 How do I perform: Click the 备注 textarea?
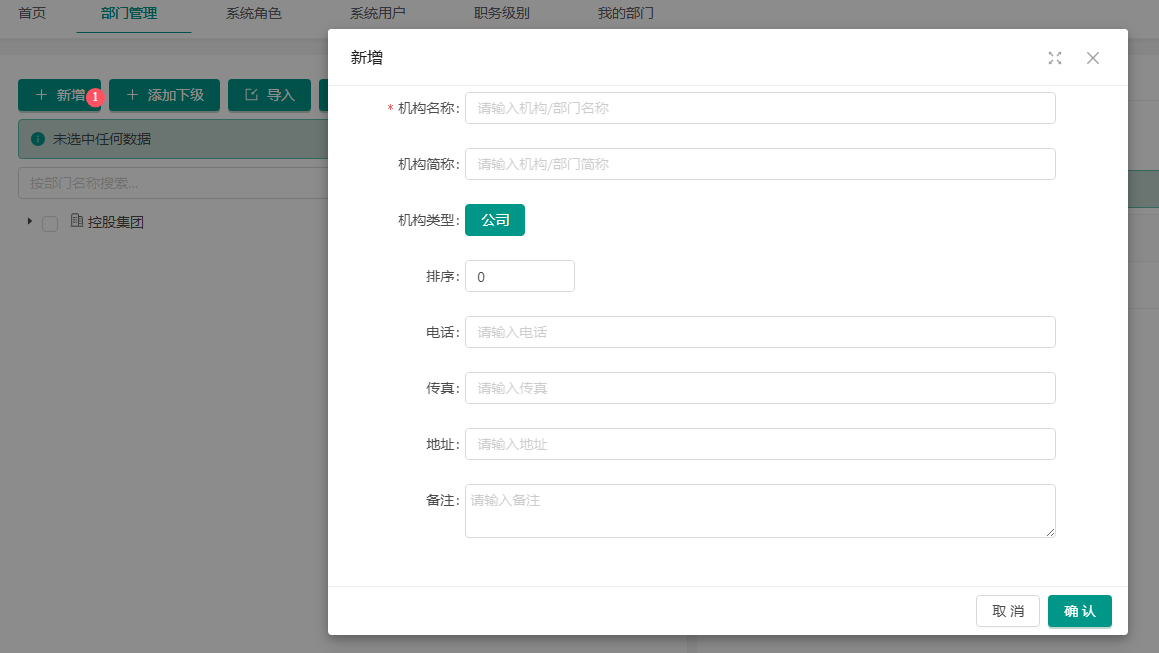point(760,511)
